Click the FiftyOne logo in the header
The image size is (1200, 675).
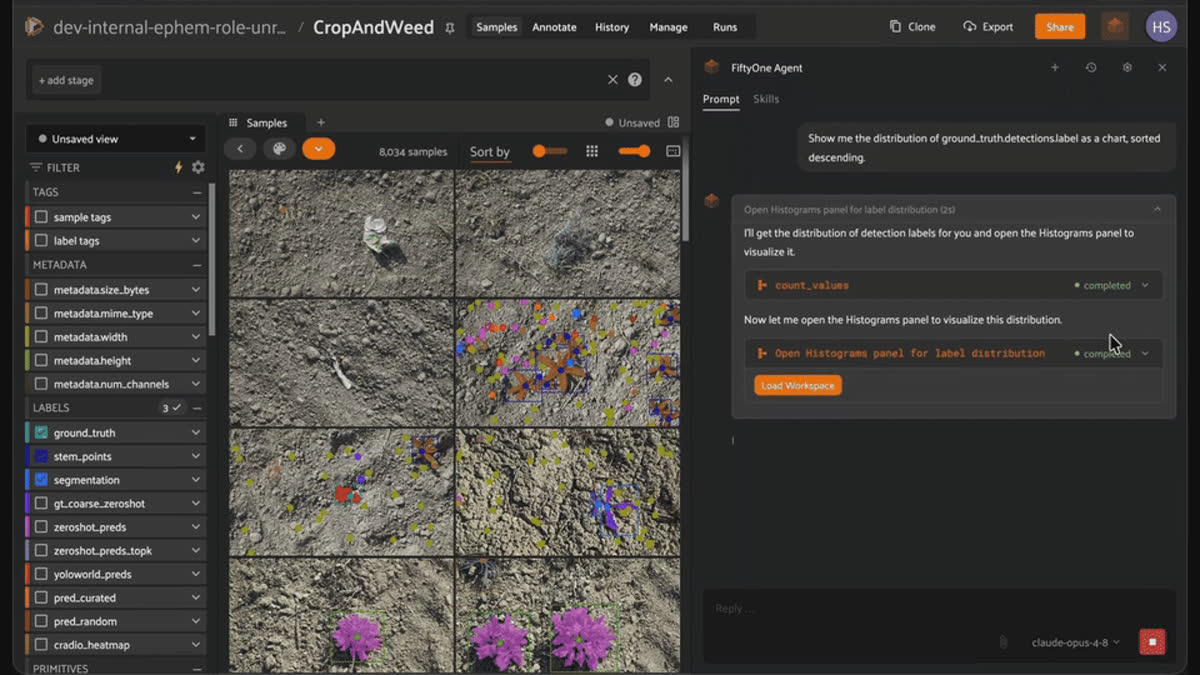(34, 27)
